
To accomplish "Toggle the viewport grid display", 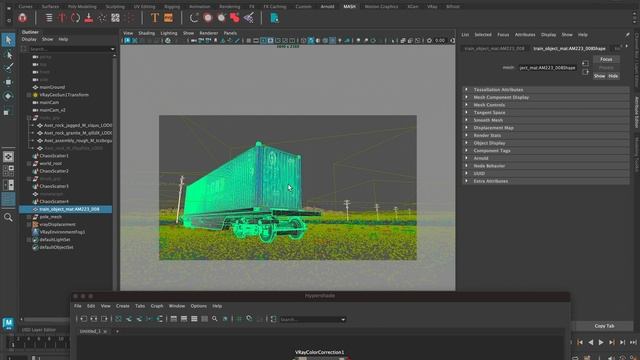I will (x=248, y=40).
